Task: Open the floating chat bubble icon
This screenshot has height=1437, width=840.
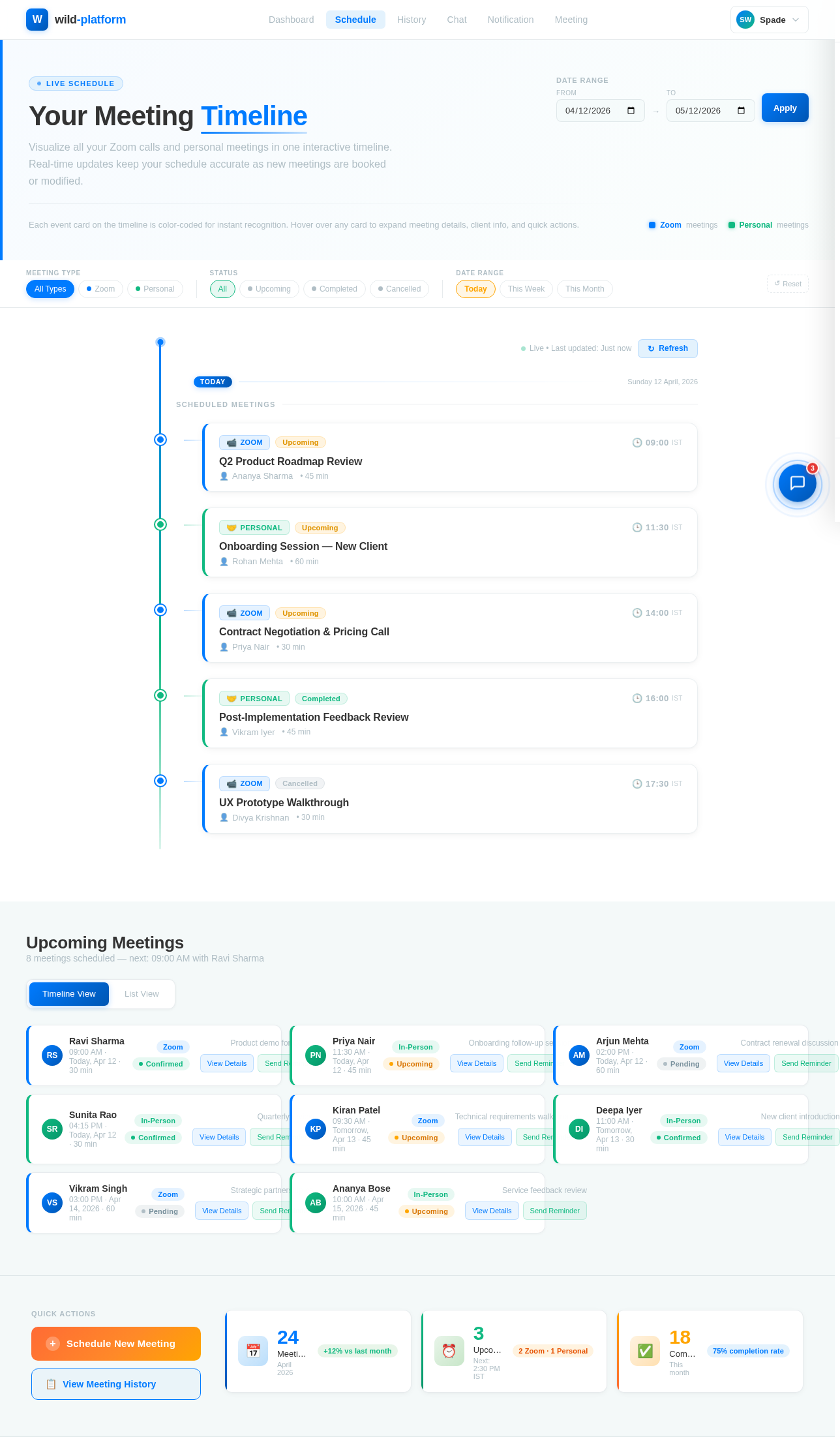Action: [798, 483]
